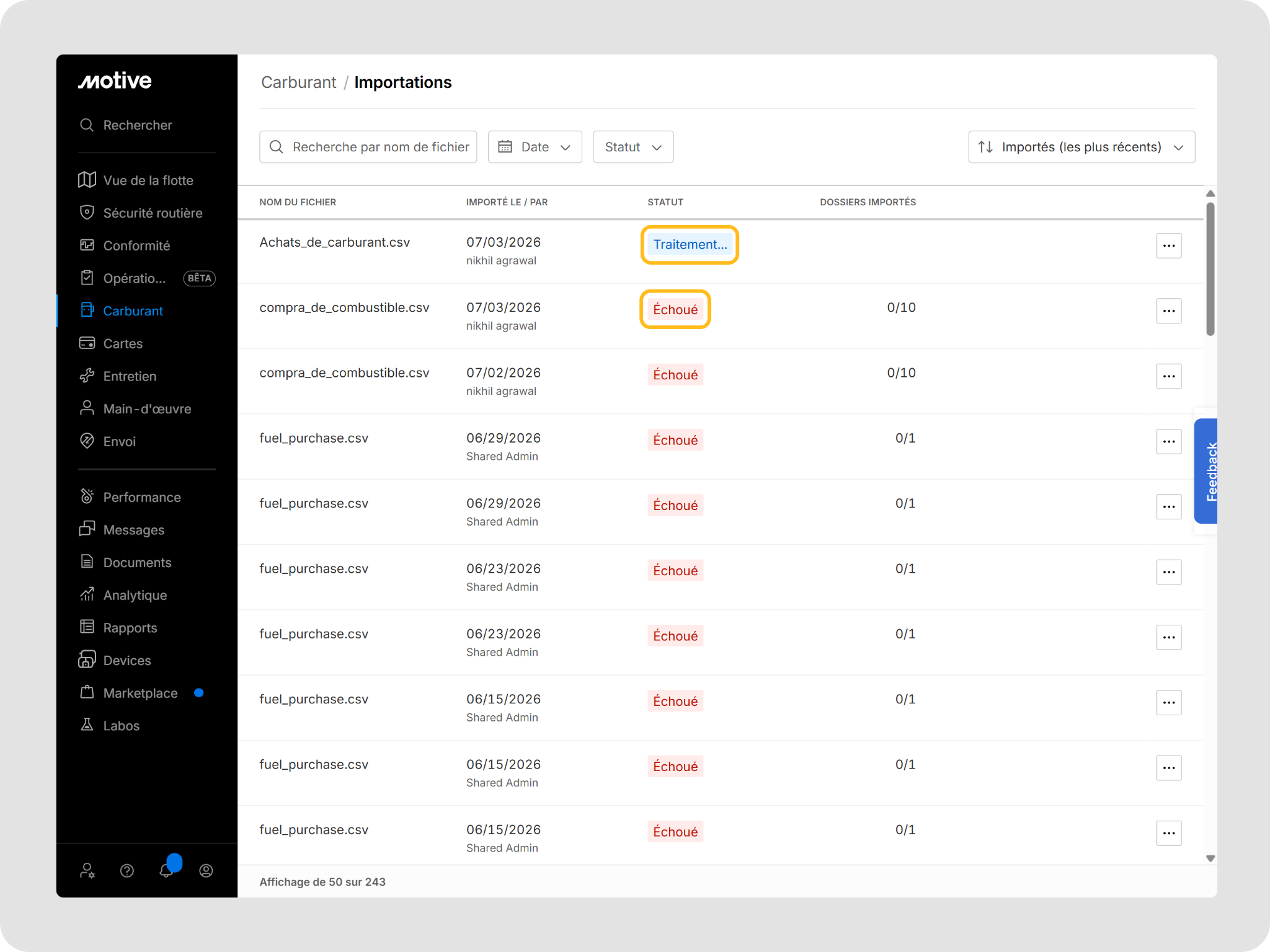Select Entretien in the sidebar
The width and height of the screenshot is (1270, 952).
(x=130, y=376)
